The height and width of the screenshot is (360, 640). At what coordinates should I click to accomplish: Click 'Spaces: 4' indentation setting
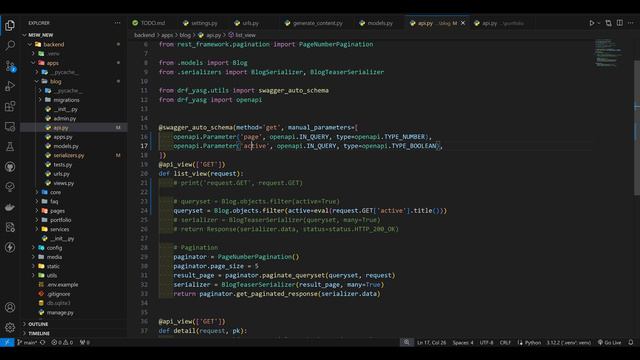[463, 342]
